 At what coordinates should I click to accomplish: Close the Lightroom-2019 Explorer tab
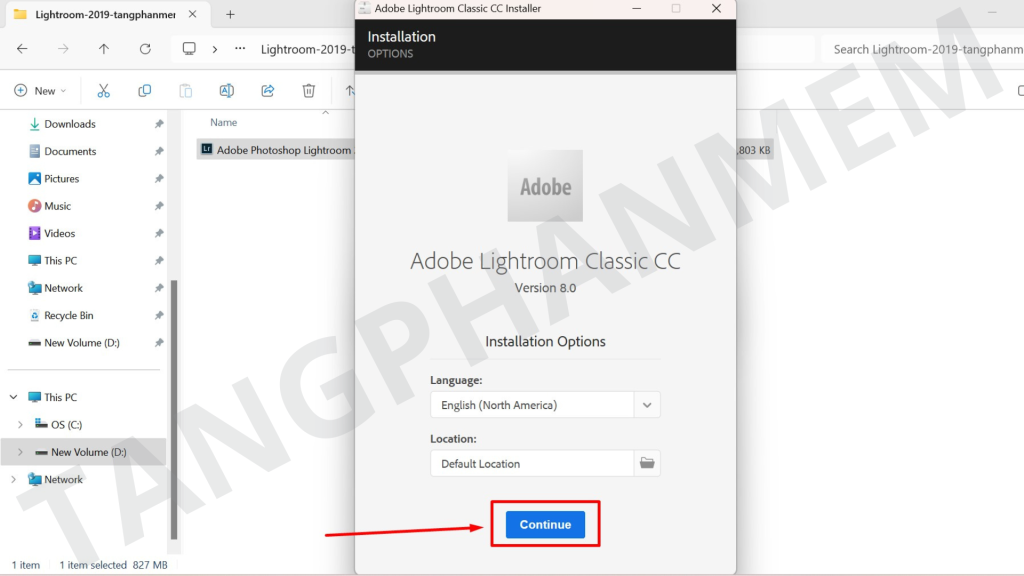coord(193,14)
